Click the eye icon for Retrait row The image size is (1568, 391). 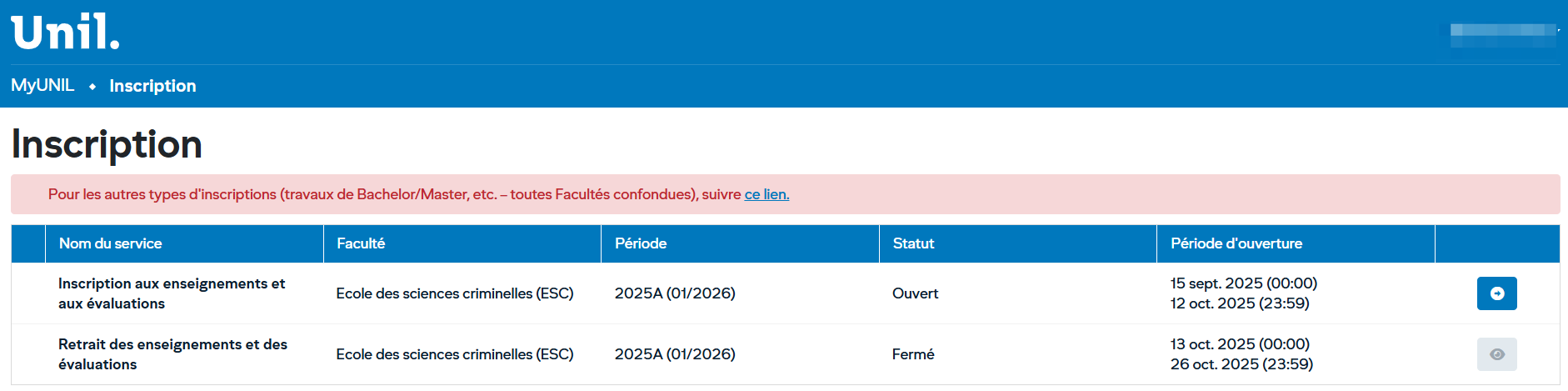coord(1496,354)
